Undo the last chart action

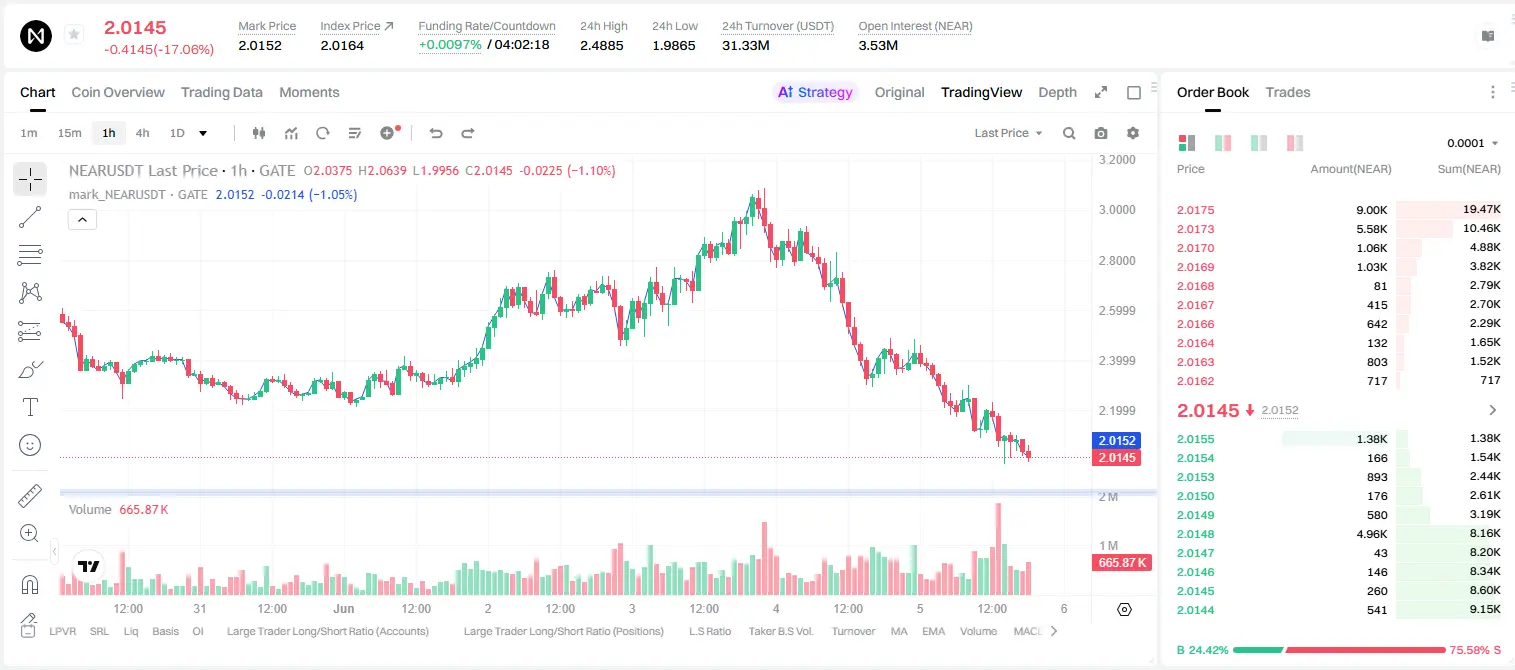tap(436, 133)
